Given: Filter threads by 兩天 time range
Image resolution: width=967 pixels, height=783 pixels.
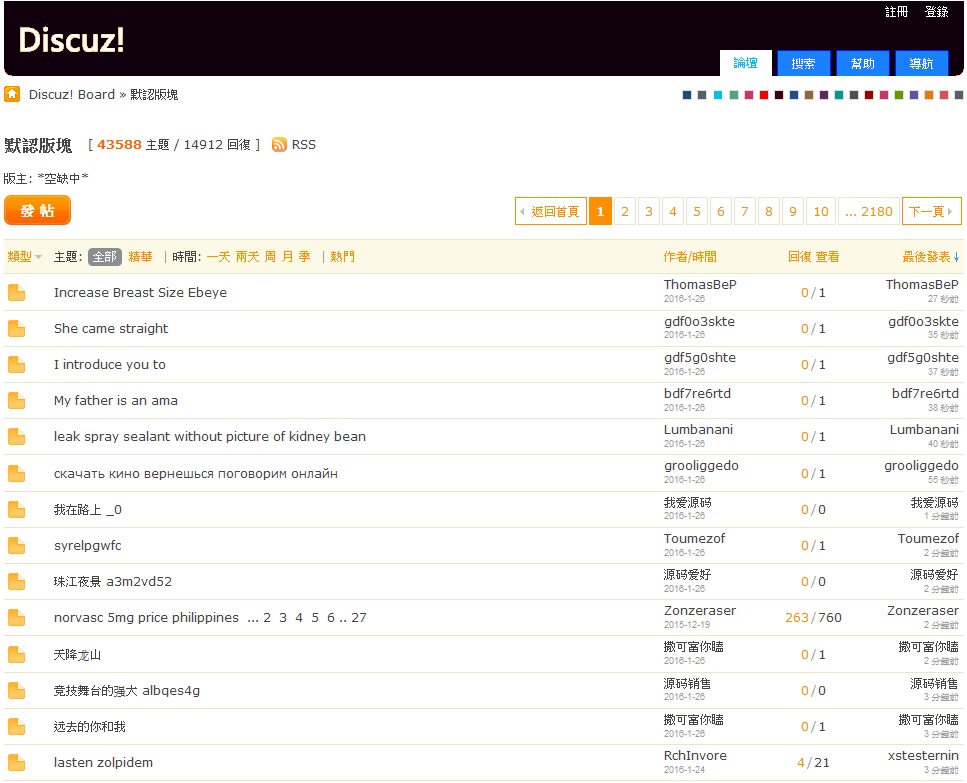Looking at the screenshot, I should pyautogui.click(x=247, y=256).
